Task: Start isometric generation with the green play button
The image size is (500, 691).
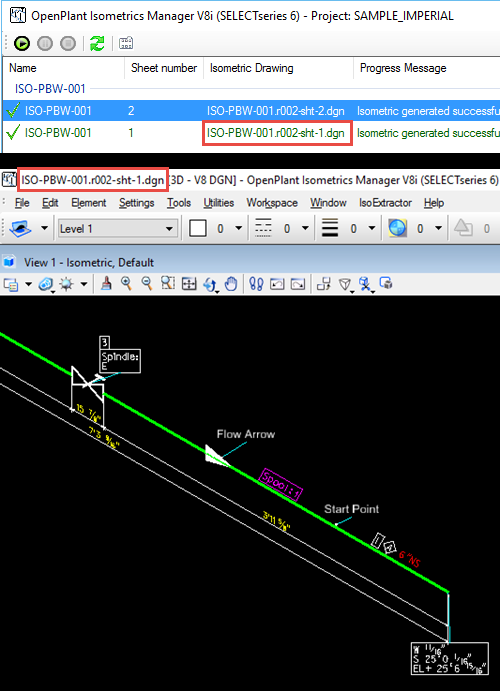Action: 22,43
